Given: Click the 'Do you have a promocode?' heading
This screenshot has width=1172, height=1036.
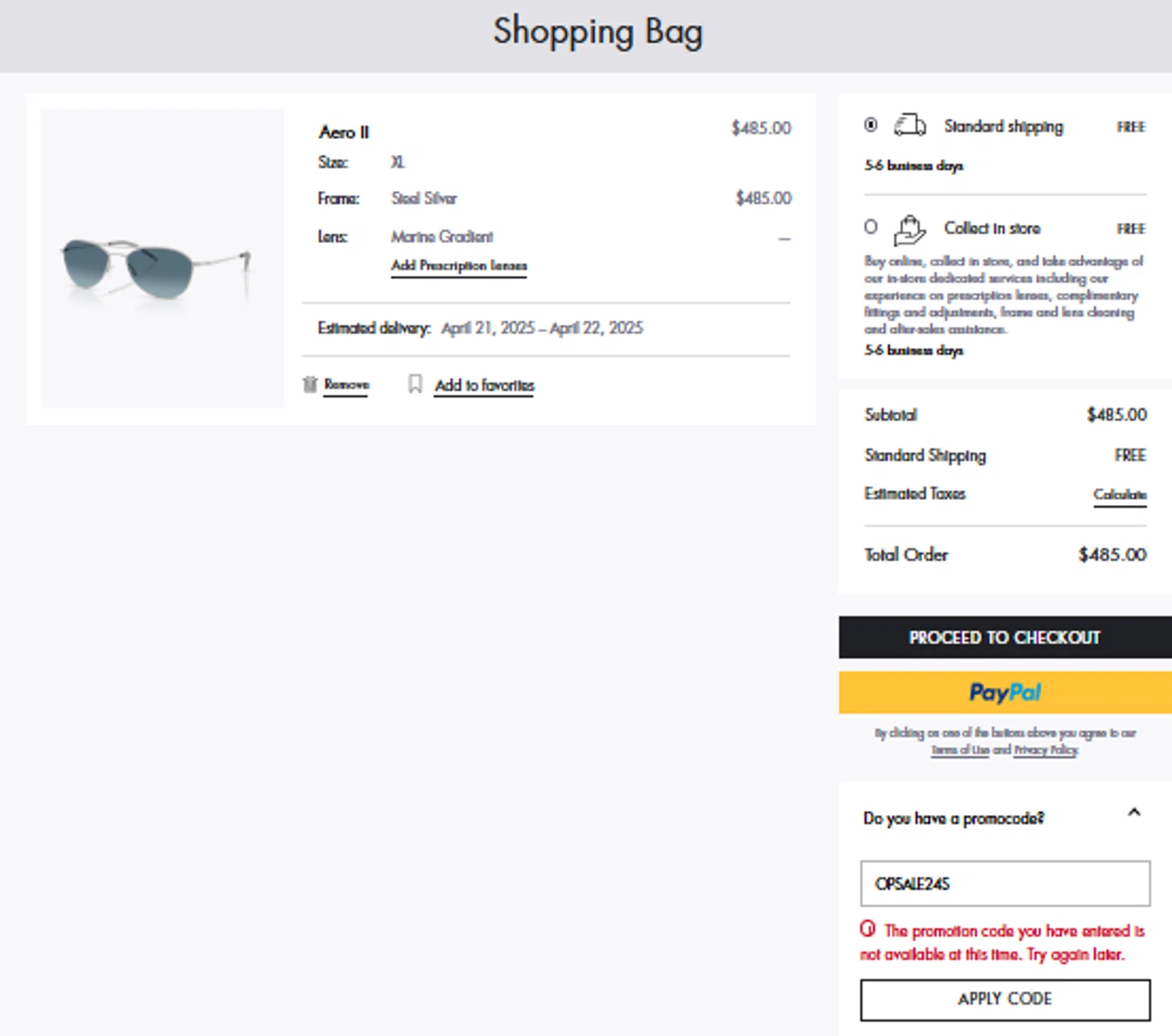Looking at the screenshot, I should 953,819.
